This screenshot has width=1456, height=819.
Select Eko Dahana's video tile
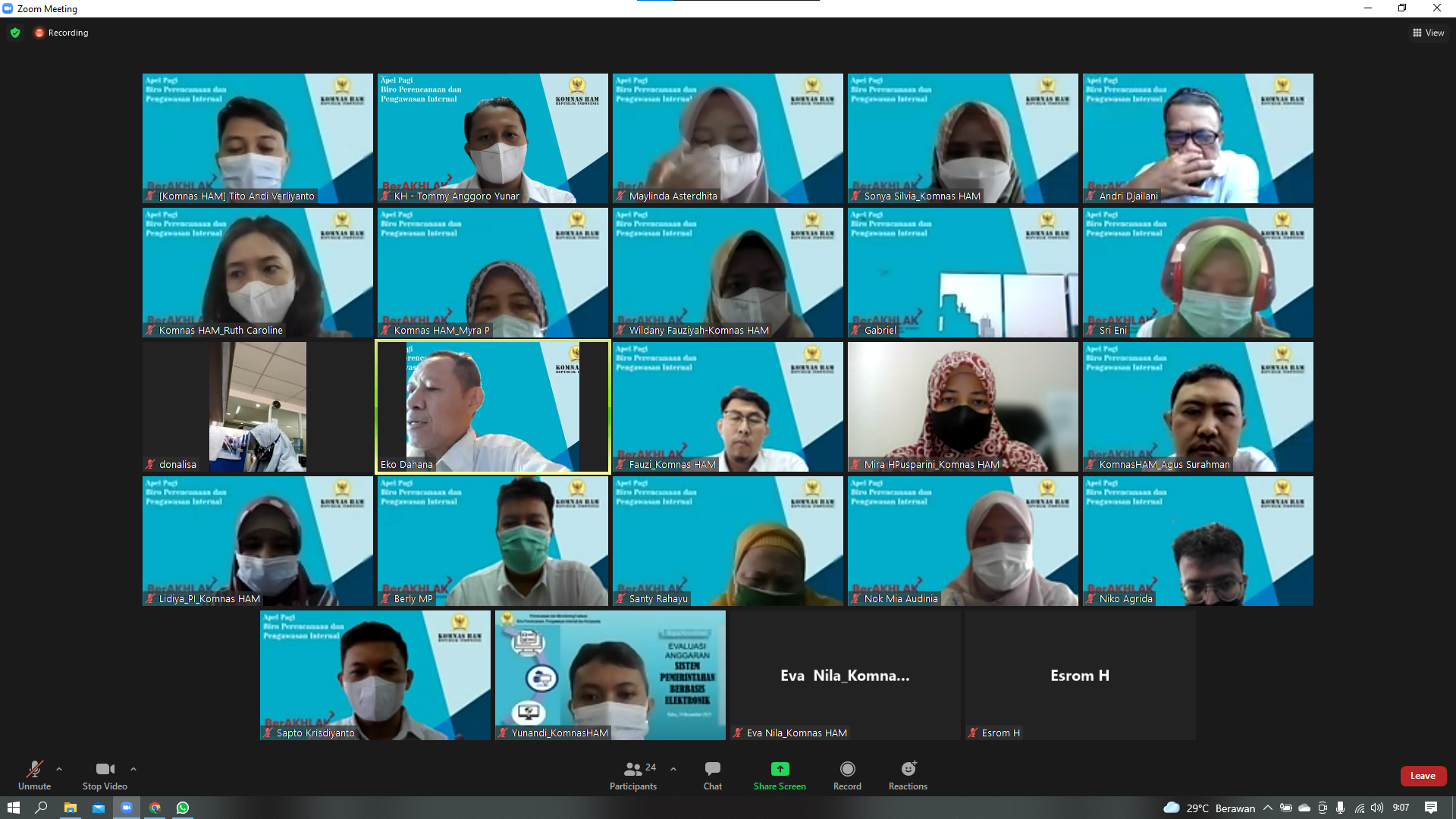point(493,407)
